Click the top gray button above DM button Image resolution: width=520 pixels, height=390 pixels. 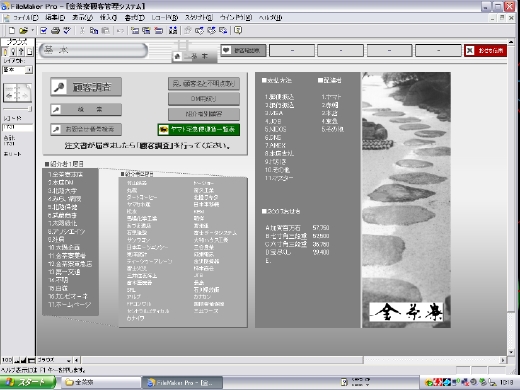point(204,84)
